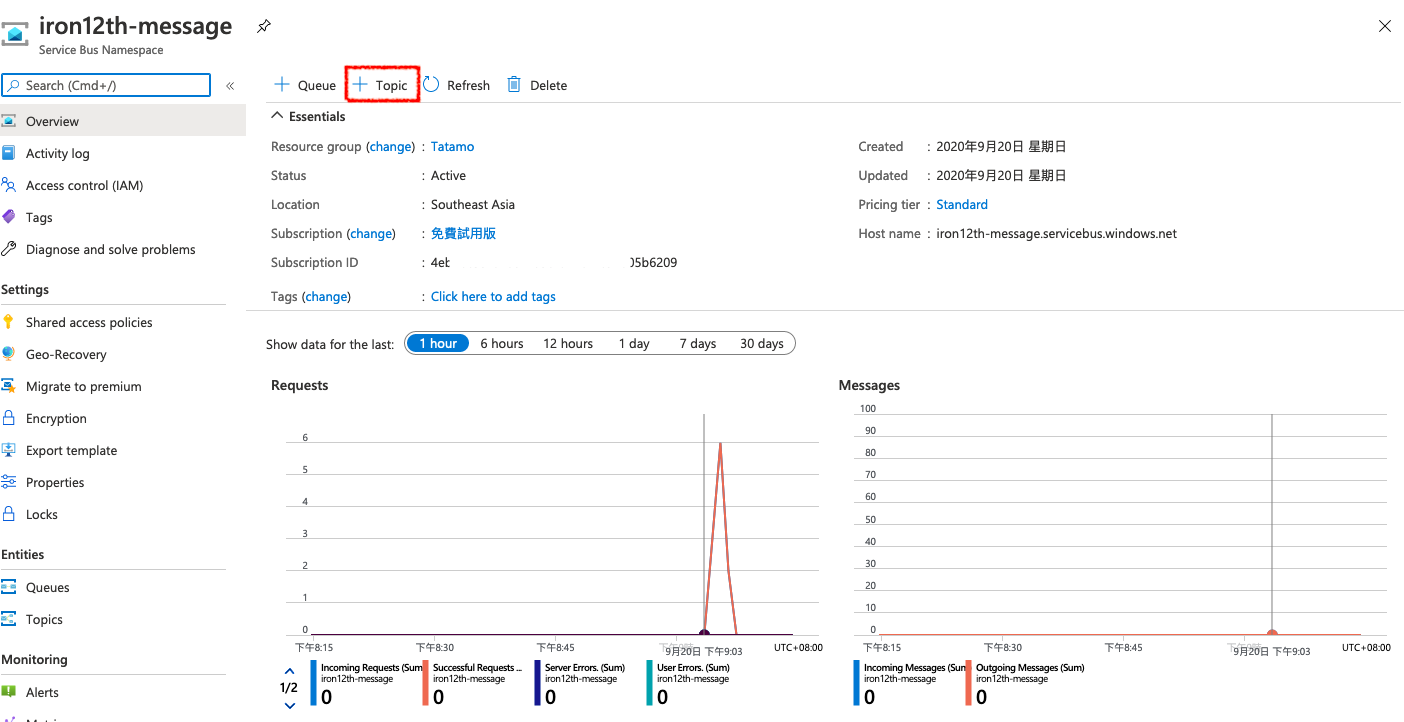This screenshot has height=722, width=1404.
Task: Click change link for Resource group
Action: point(391,146)
